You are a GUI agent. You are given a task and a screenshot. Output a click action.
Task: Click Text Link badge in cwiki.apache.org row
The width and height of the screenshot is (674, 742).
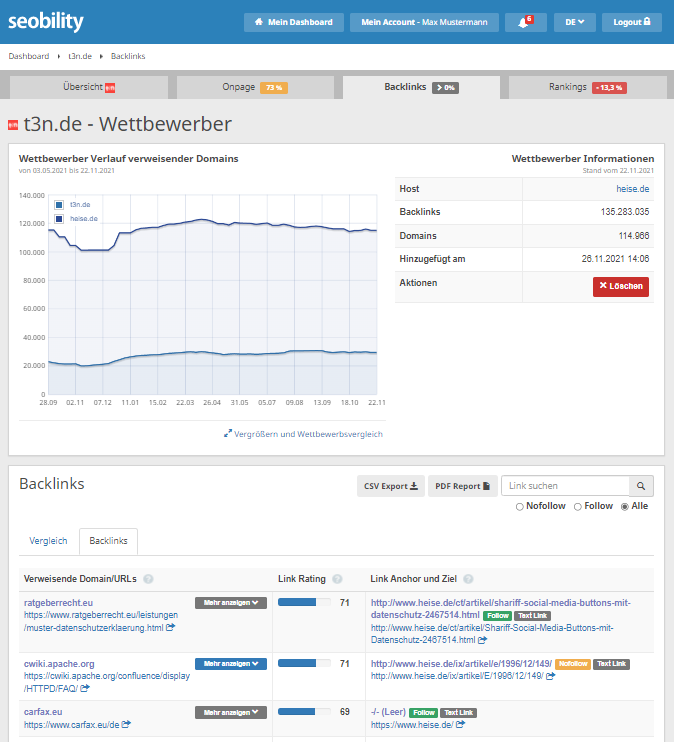tap(612, 664)
